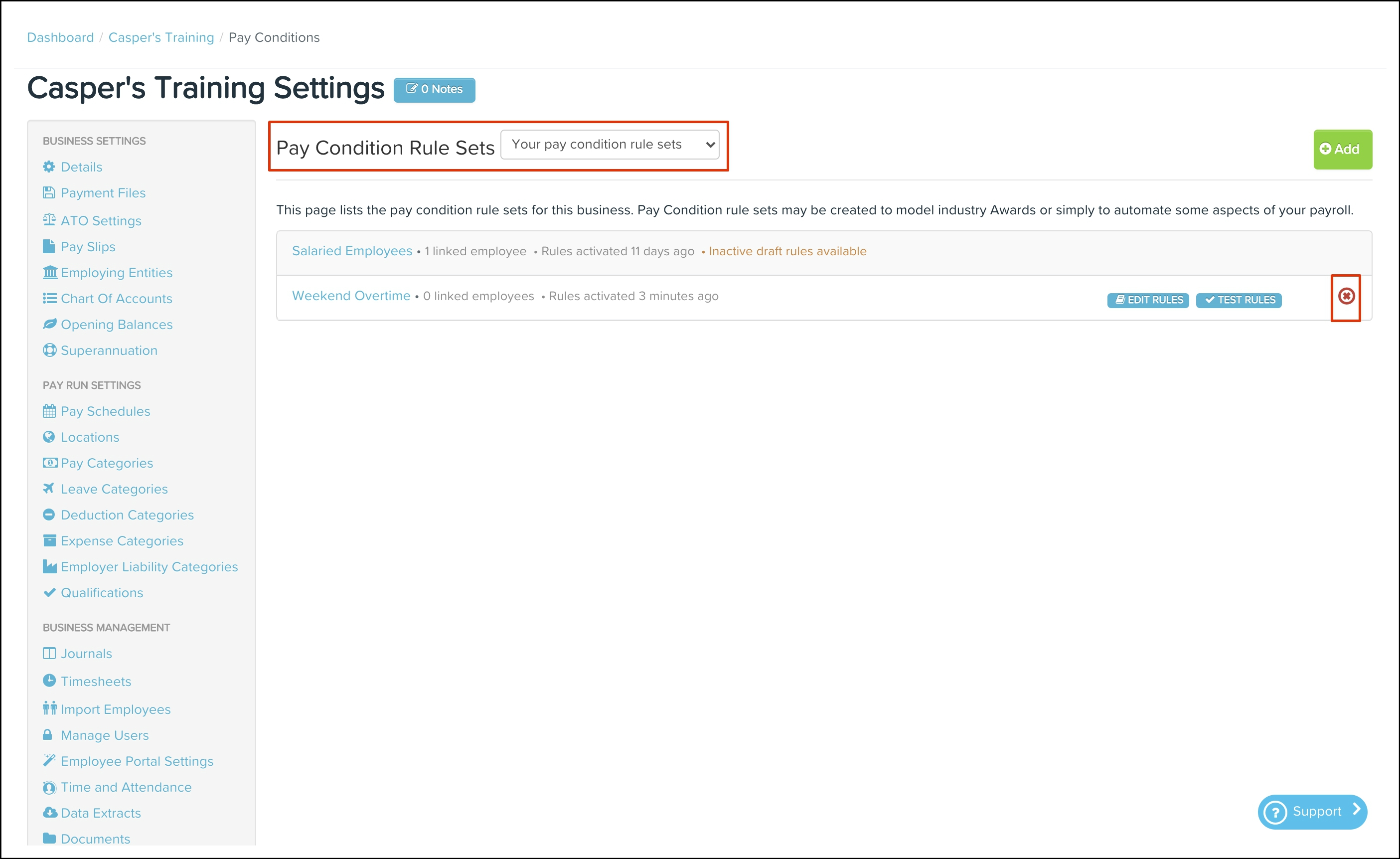Click the gear icon next to Details
This screenshot has height=859, width=1400.
coord(49,167)
